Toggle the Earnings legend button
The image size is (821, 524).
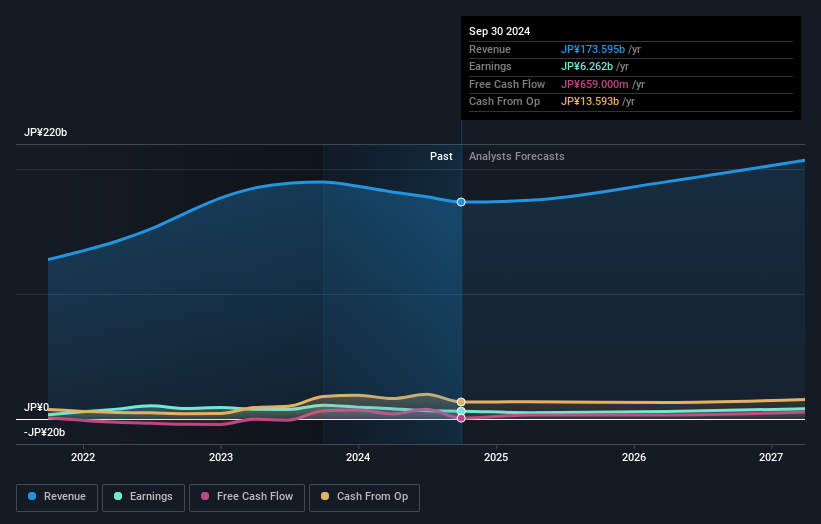click(143, 497)
